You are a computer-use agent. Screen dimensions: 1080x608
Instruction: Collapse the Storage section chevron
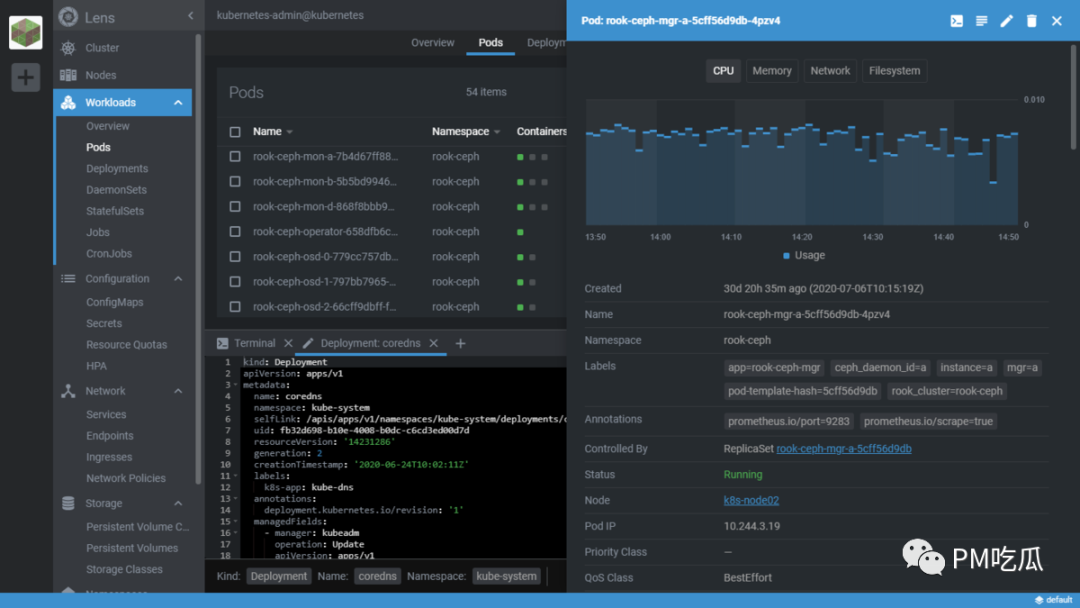point(178,503)
